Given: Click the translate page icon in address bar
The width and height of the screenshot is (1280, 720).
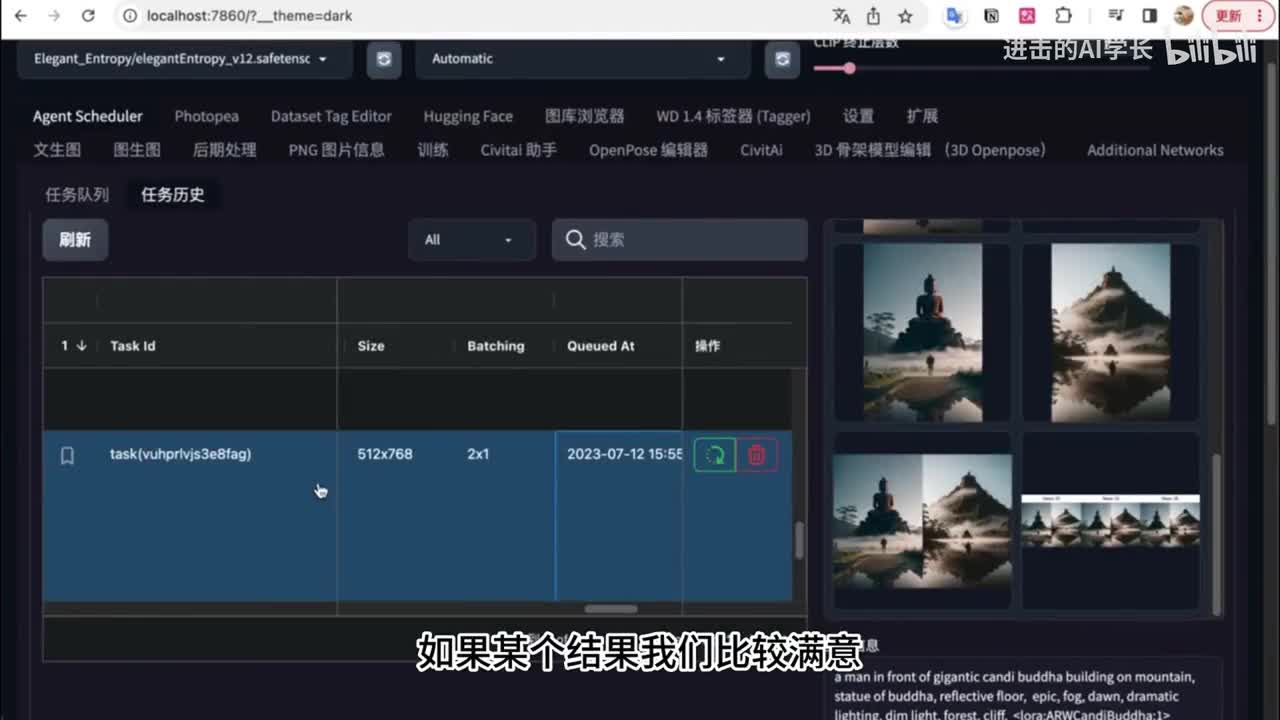Looking at the screenshot, I should click(841, 16).
